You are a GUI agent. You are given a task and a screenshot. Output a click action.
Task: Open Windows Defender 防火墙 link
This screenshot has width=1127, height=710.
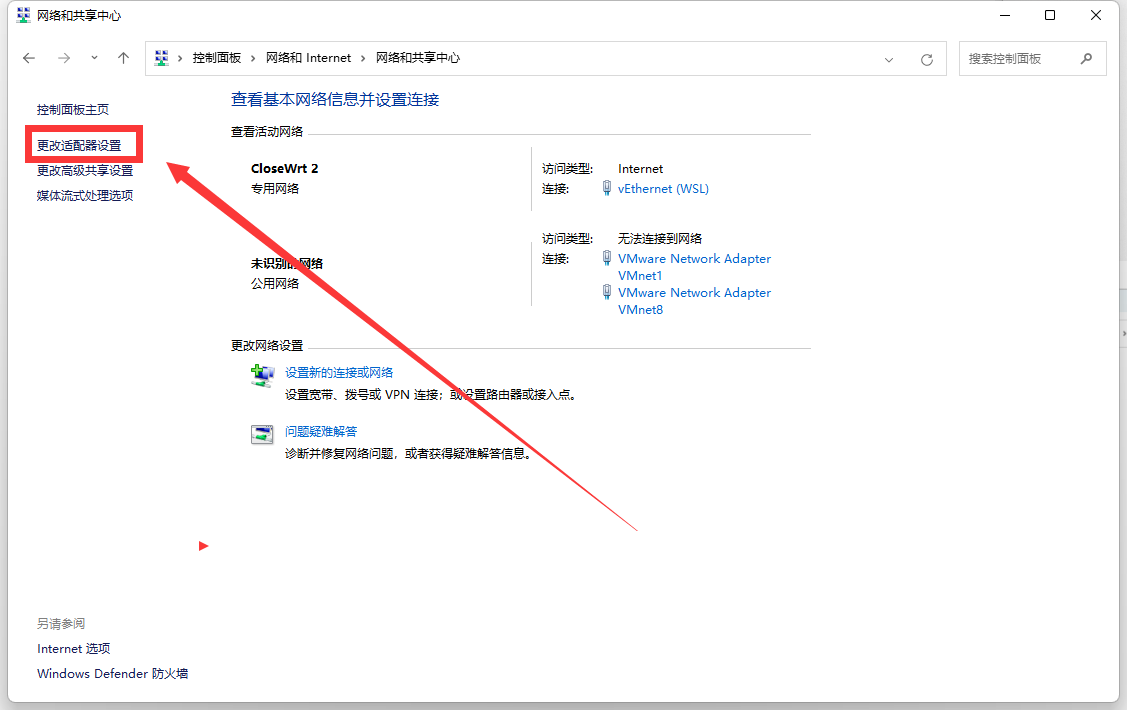(x=112, y=674)
